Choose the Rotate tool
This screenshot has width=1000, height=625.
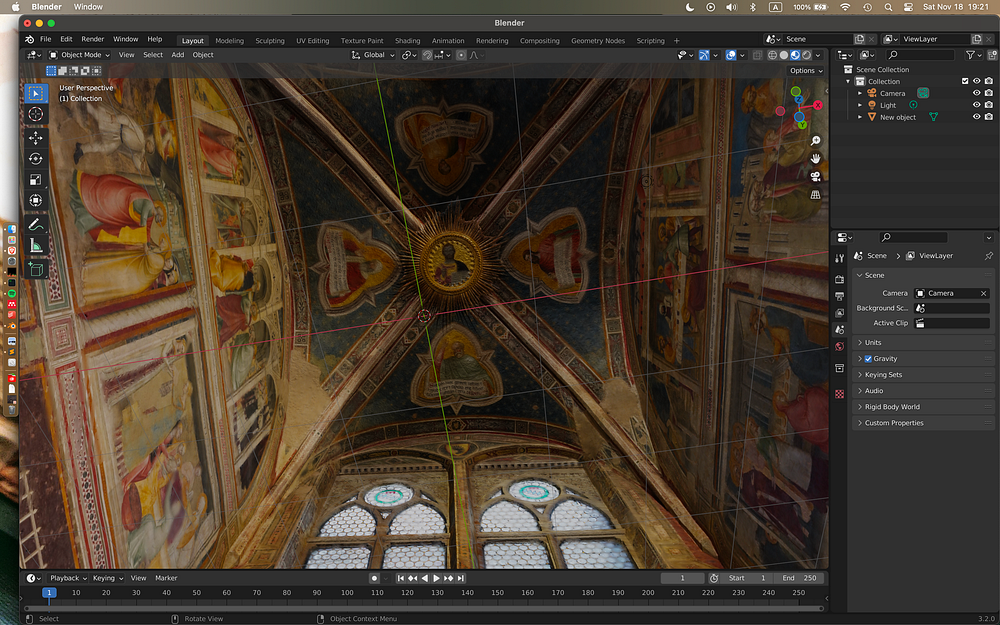[36, 159]
